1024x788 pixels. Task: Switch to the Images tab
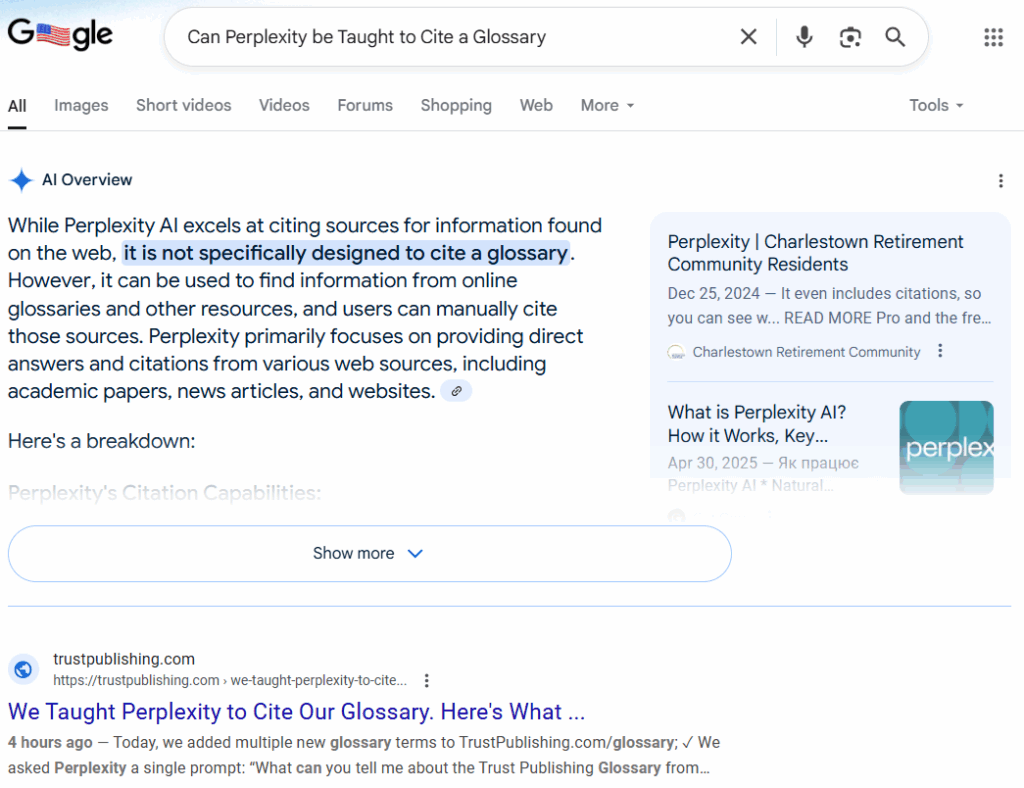coord(81,106)
